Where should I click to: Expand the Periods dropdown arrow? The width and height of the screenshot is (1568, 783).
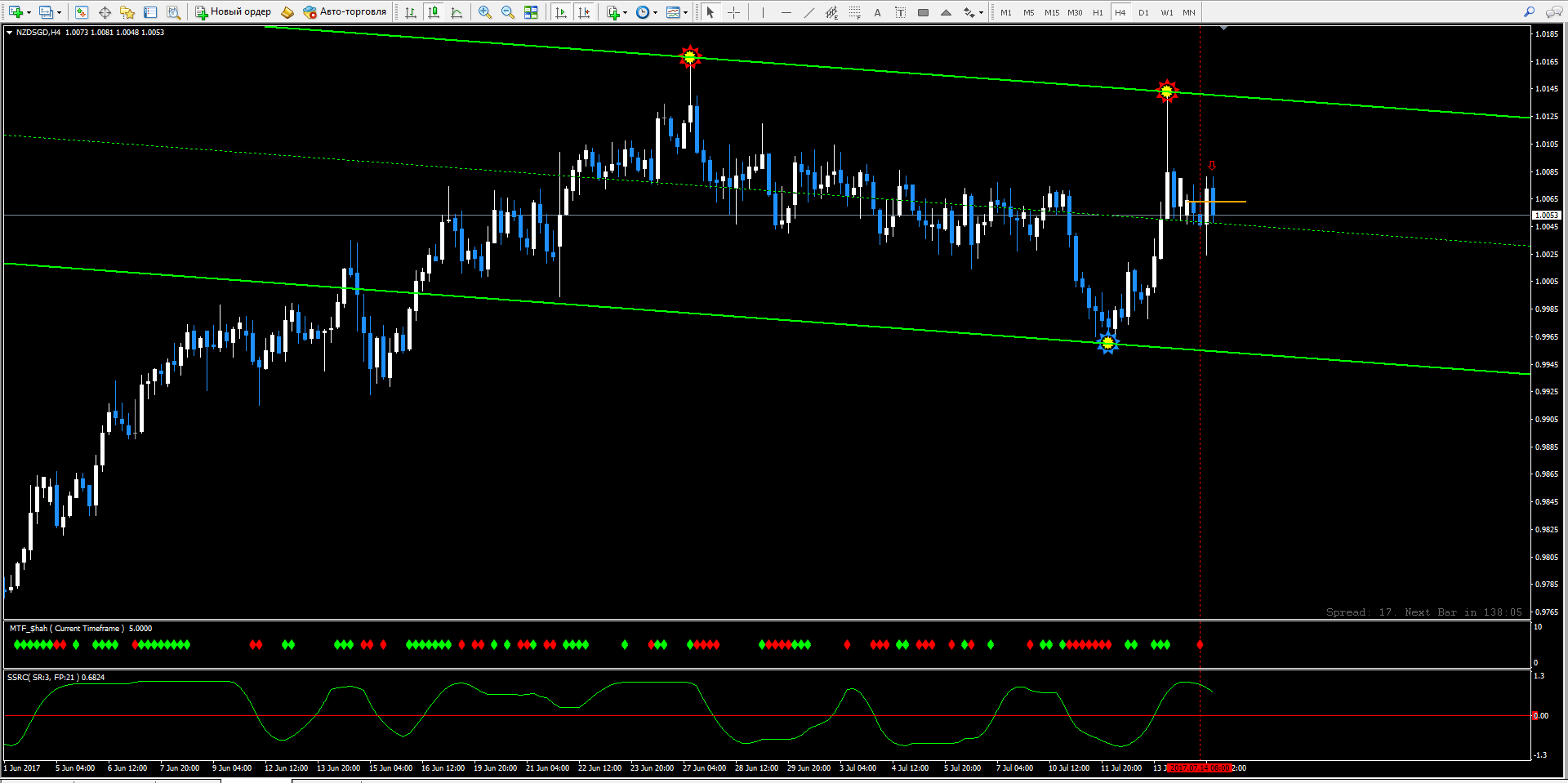pos(655,12)
